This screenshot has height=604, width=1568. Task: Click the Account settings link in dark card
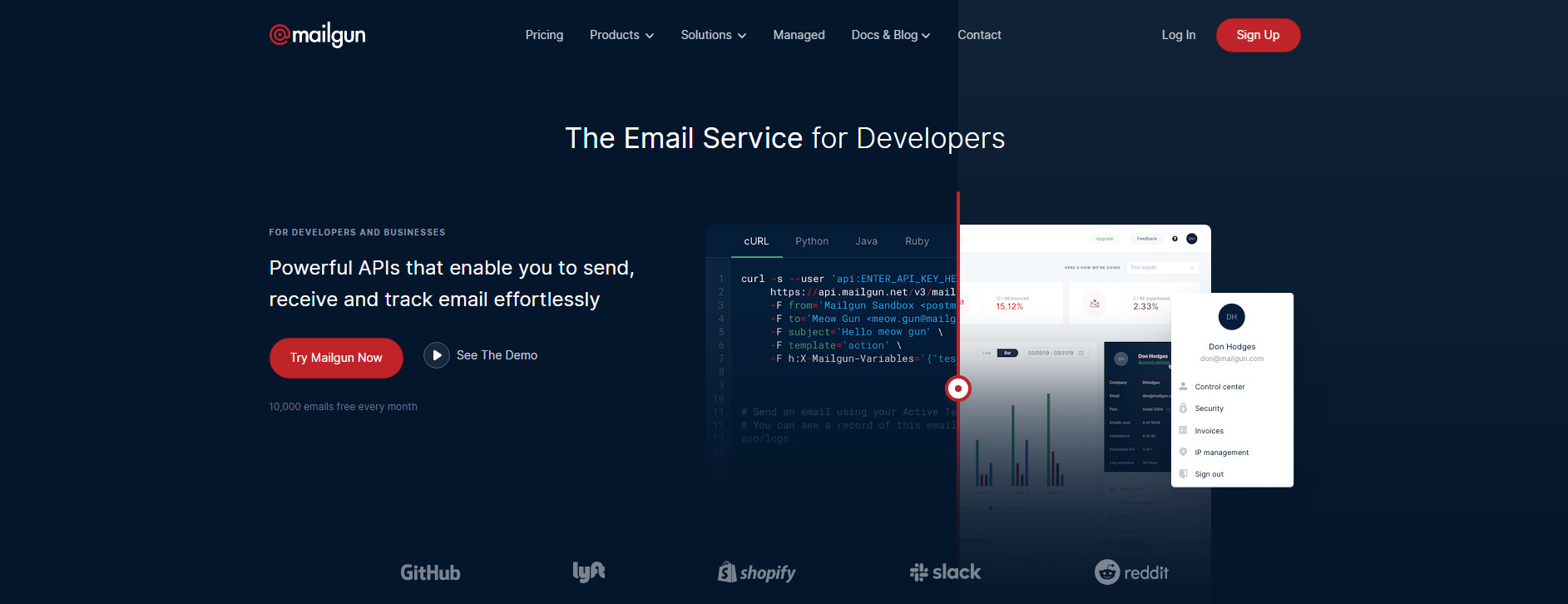1153,362
